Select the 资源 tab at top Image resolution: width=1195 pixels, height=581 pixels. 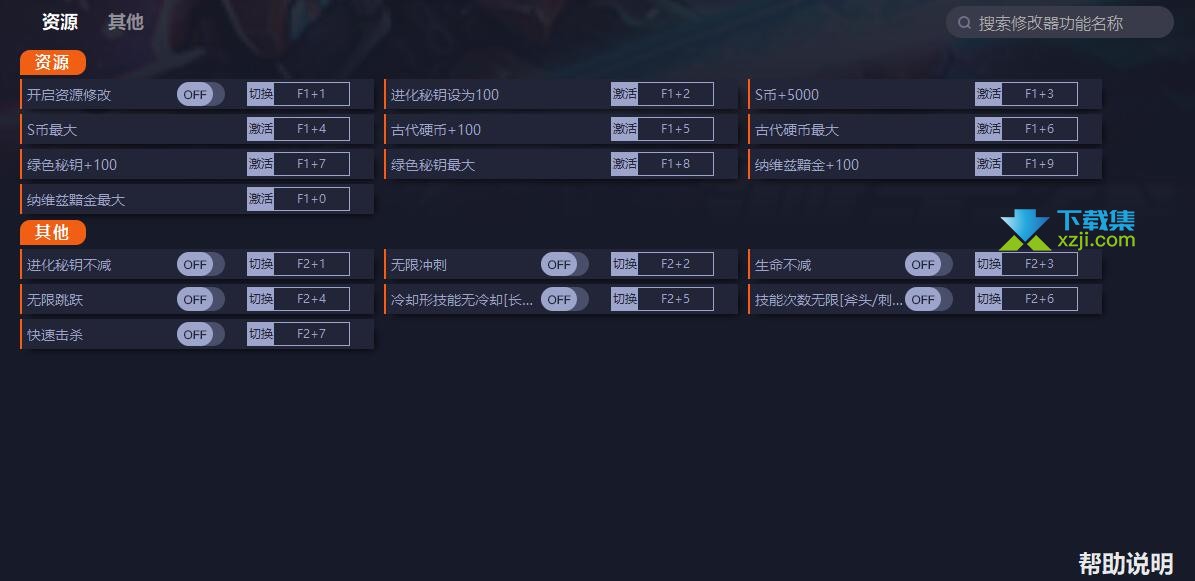coord(59,22)
